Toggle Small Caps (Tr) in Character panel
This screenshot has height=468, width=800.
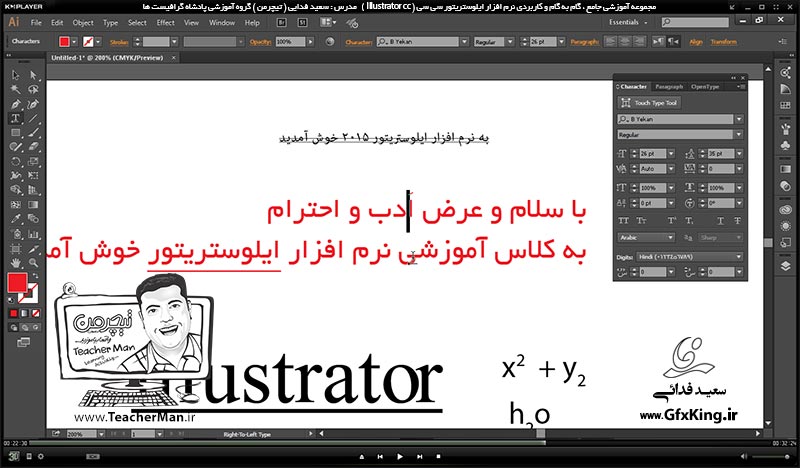point(641,220)
